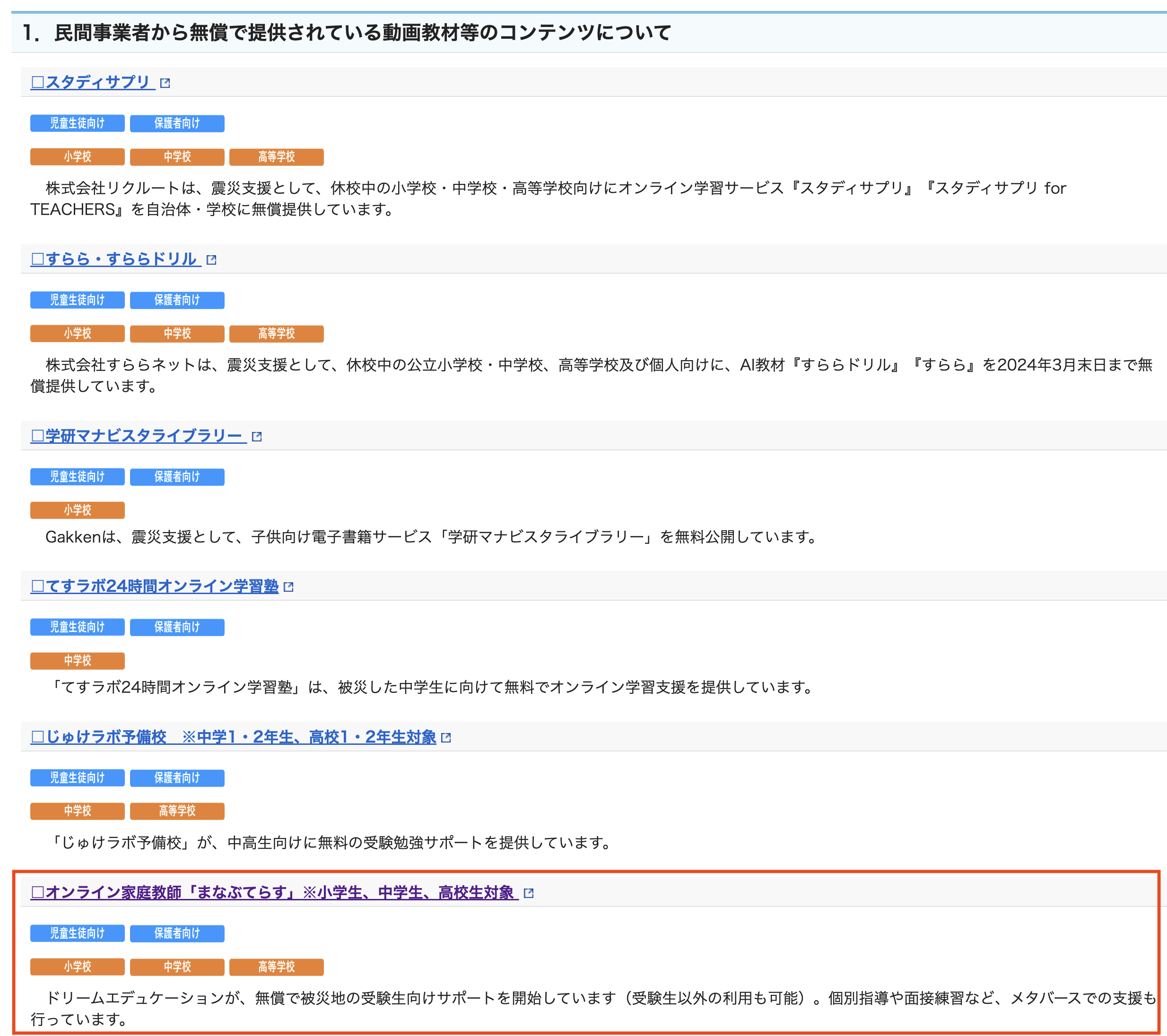Click paragraph starting ドリームエデュケーションが
Image resolution: width=1167 pixels, height=1036 pixels.
pos(594,1009)
